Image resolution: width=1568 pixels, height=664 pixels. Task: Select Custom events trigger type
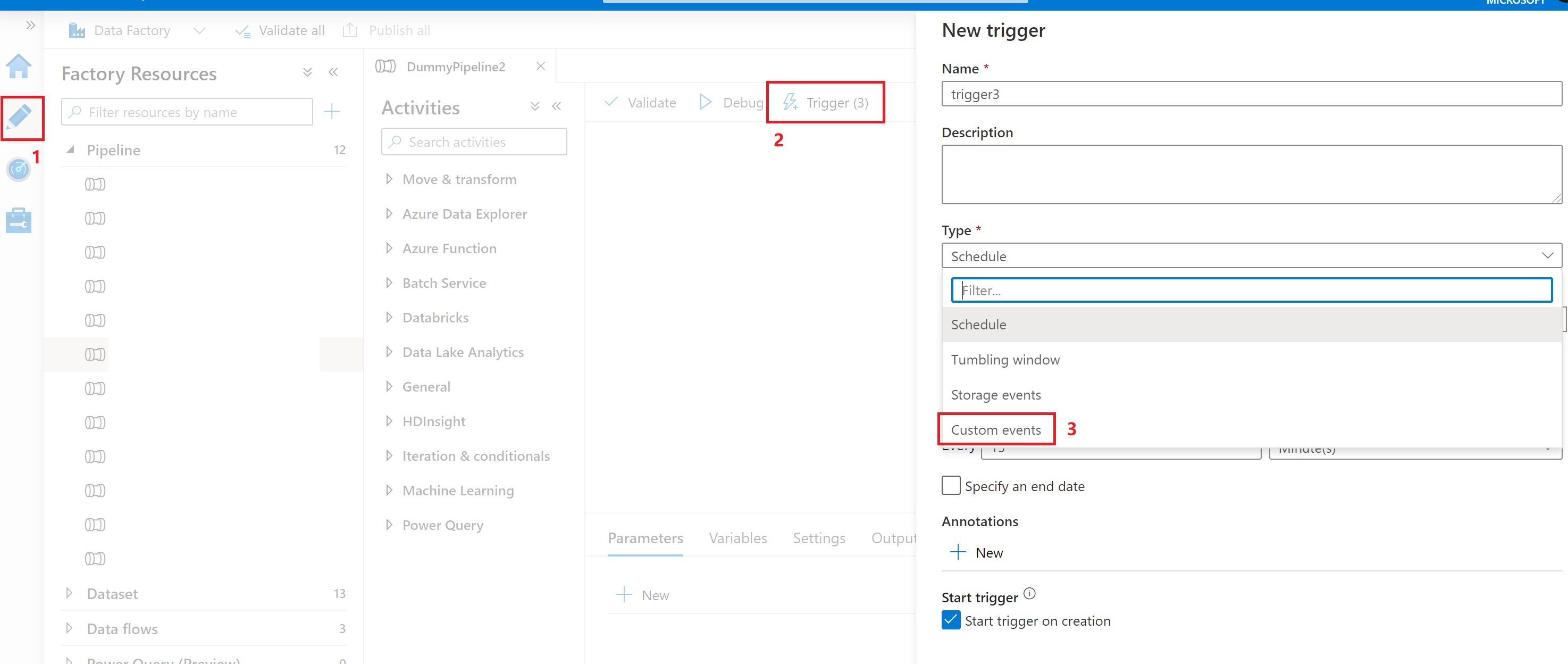coord(996,429)
